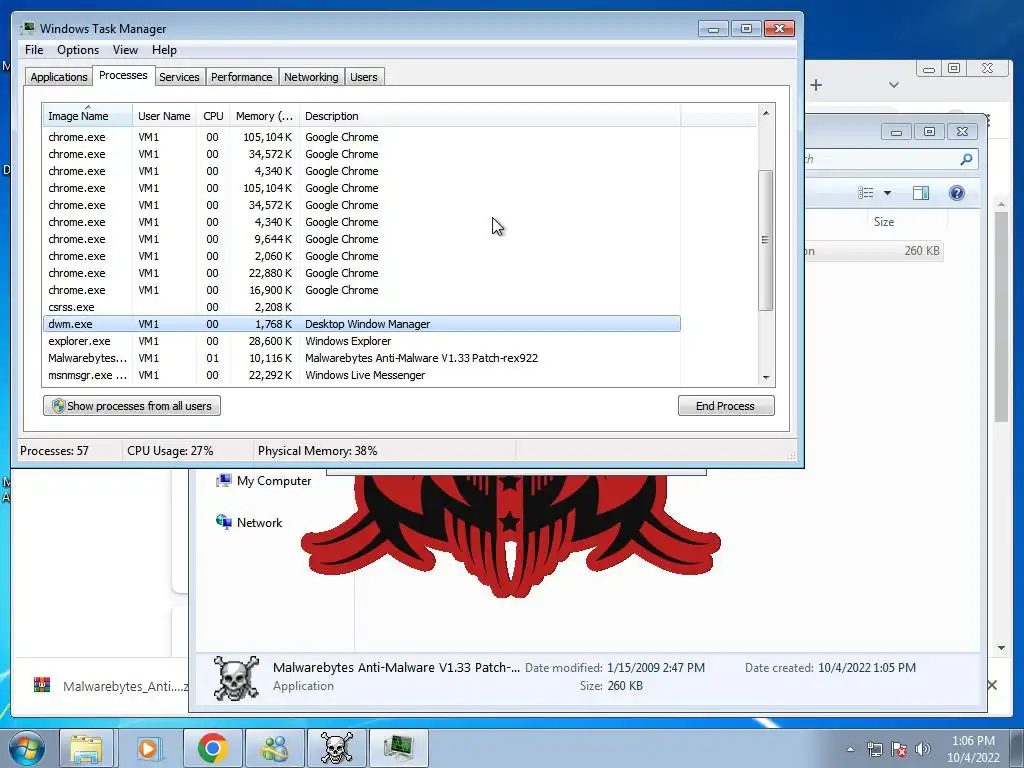This screenshot has height=768, width=1024.
Task: Open Windows Explorer from the taskbar
Action: (x=86, y=748)
